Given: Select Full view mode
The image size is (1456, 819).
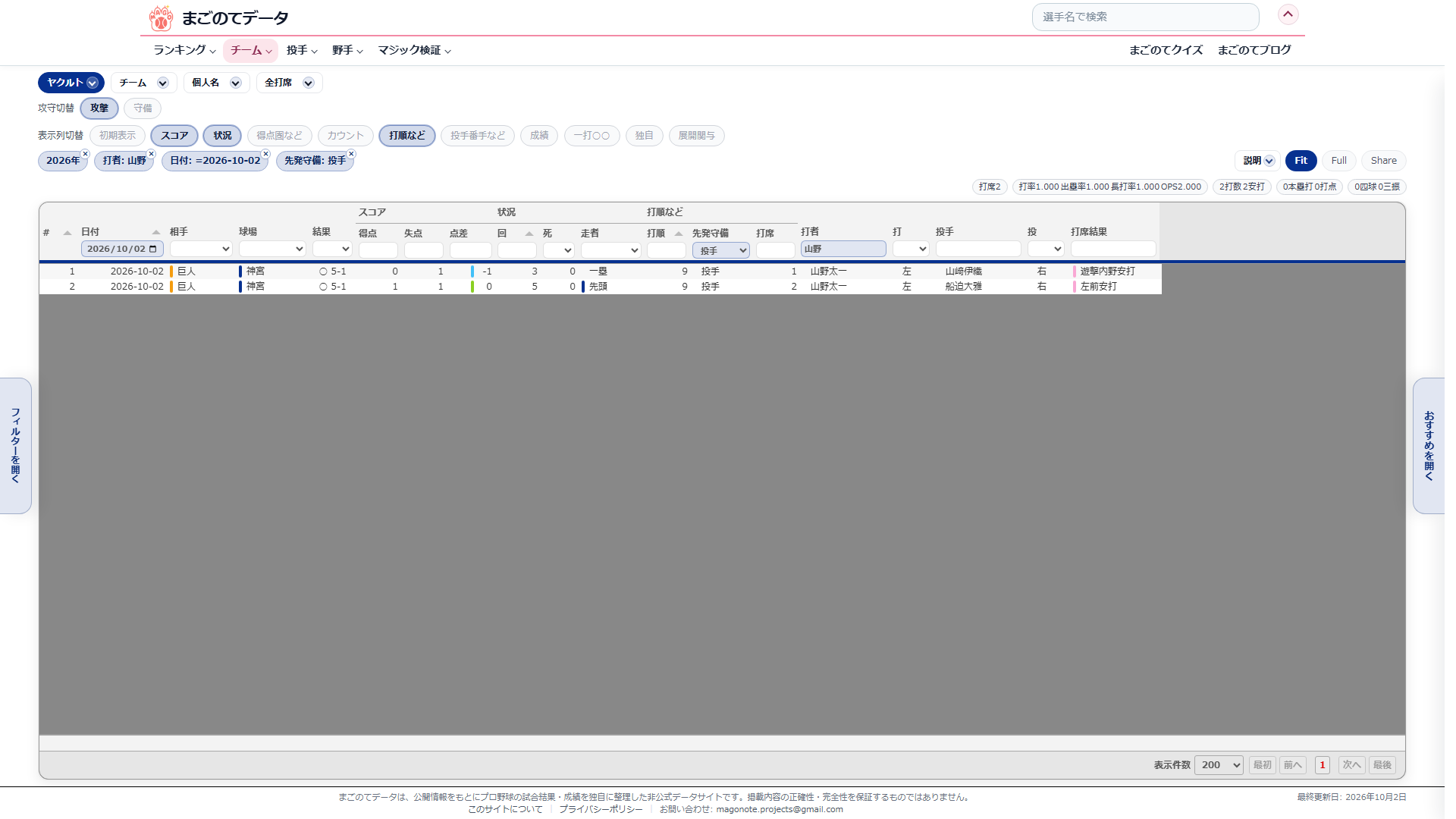Looking at the screenshot, I should pos(1339,161).
